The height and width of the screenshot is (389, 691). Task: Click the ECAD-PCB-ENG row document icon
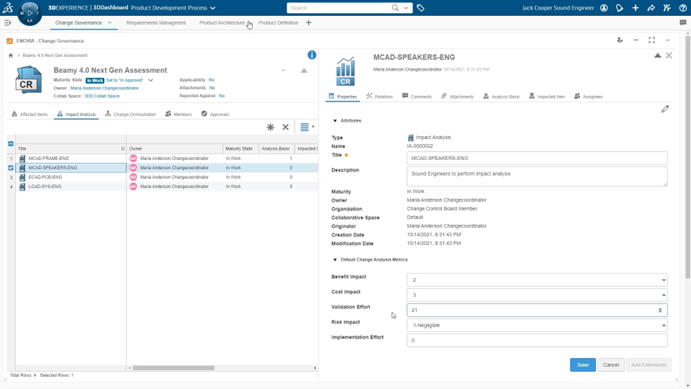click(x=22, y=177)
